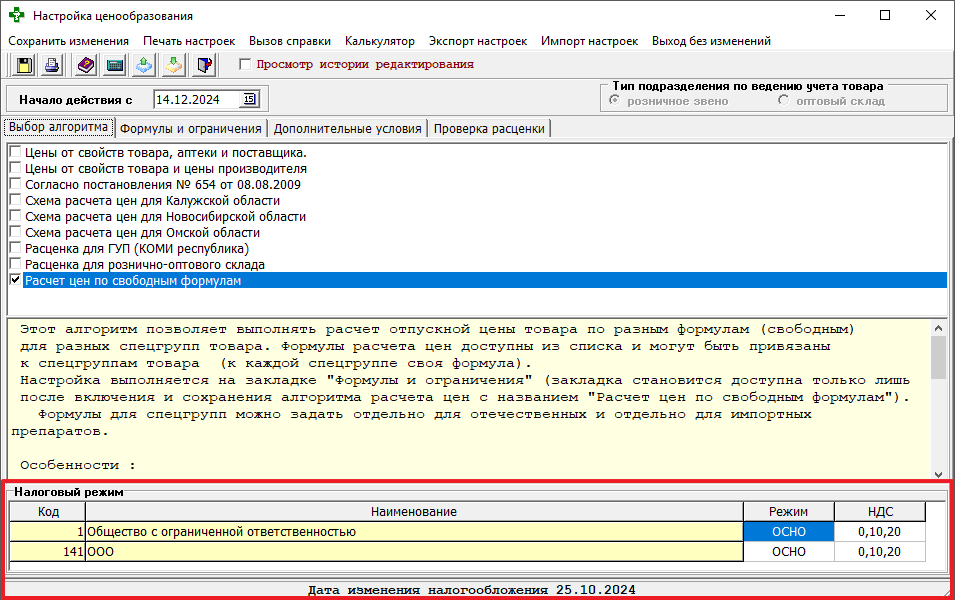This screenshot has width=955, height=600.
Task: Click 'Сохранить изменения' in the menu bar
Action: tap(68, 41)
